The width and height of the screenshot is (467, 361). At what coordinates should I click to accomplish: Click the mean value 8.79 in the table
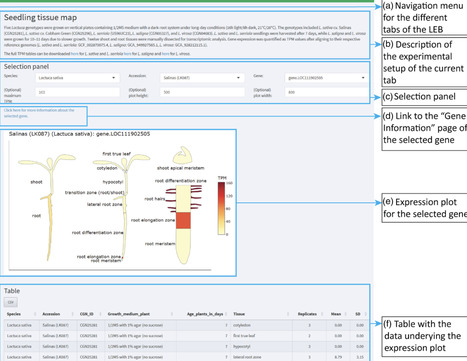point(338,357)
